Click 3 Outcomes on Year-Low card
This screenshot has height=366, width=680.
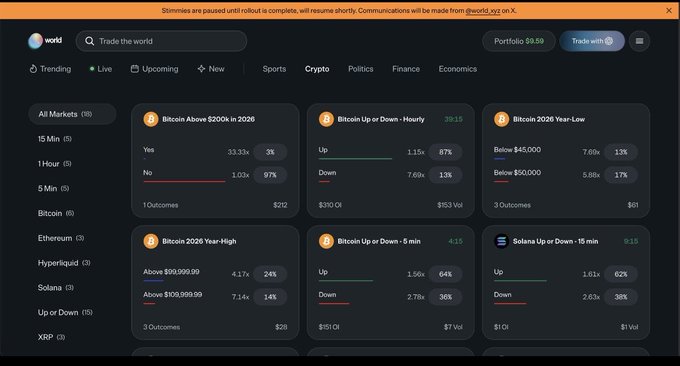coord(512,205)
